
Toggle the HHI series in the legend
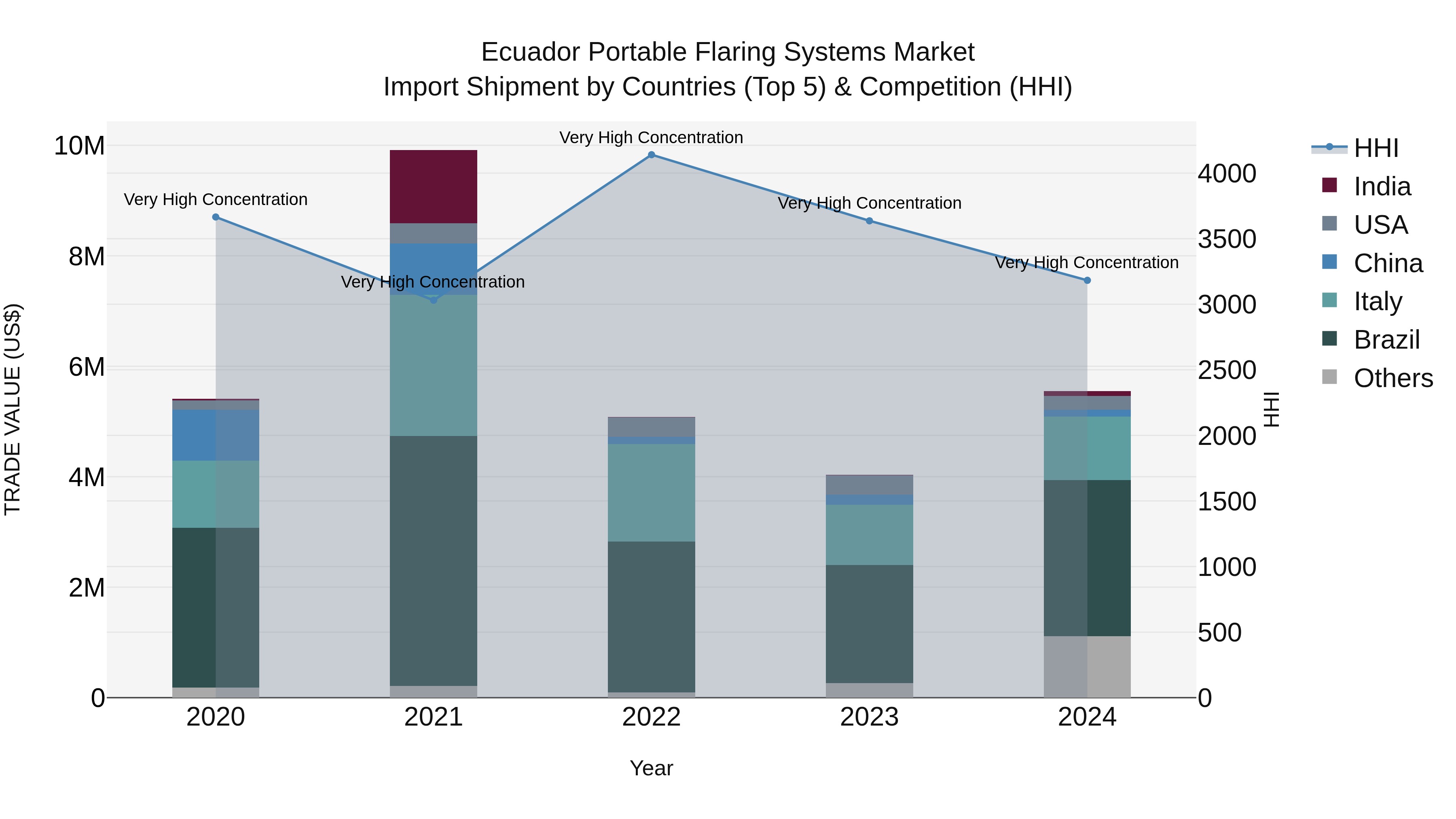(x=1355, y=148)
